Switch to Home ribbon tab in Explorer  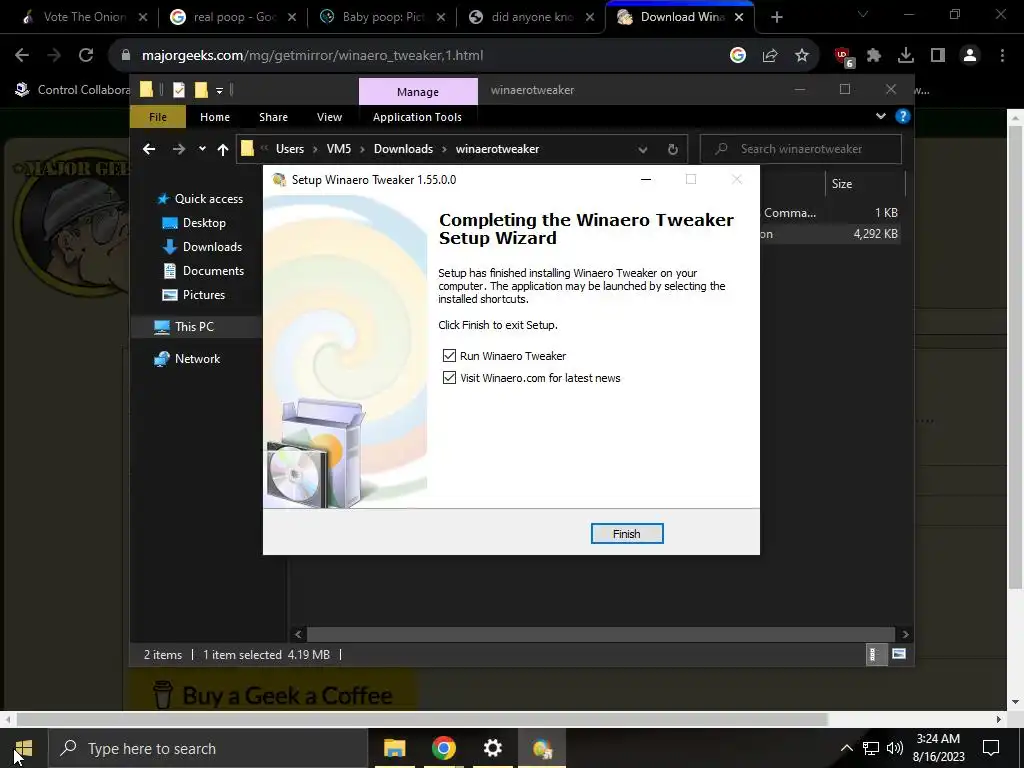pos(215,117)
